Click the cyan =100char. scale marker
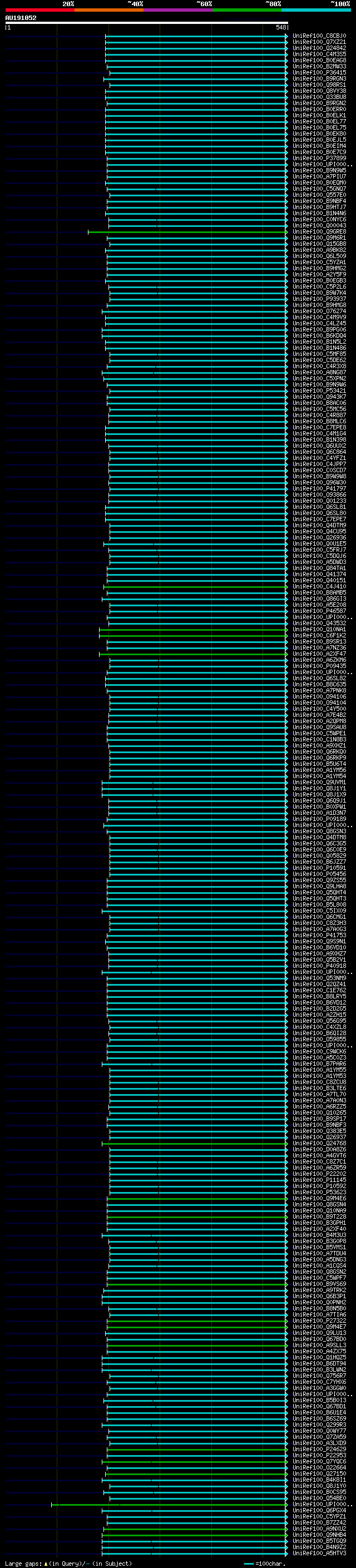This screenshot has width=356, height=1568. point(248,1563)
